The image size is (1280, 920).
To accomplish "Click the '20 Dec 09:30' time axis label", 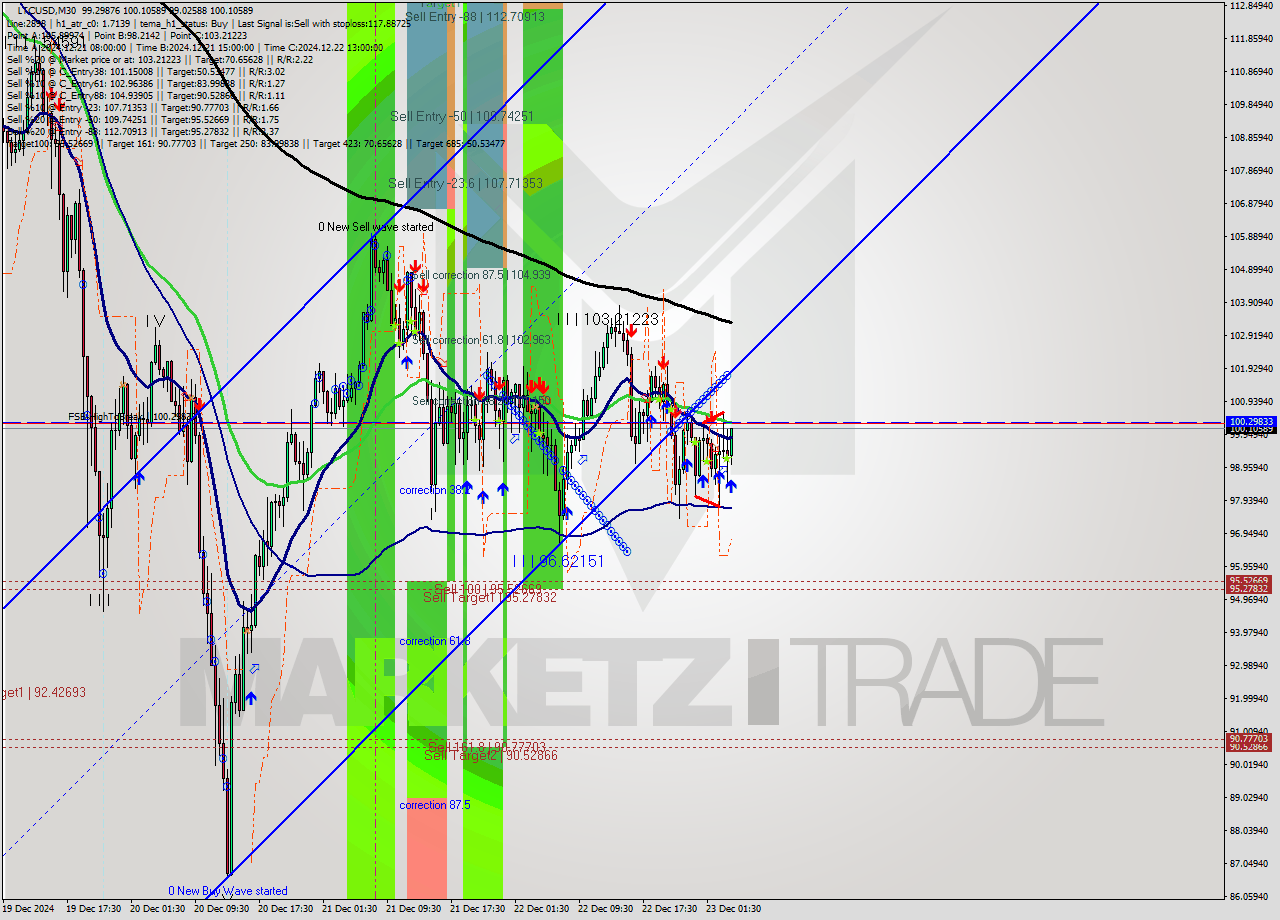I will tap(222, 909).
